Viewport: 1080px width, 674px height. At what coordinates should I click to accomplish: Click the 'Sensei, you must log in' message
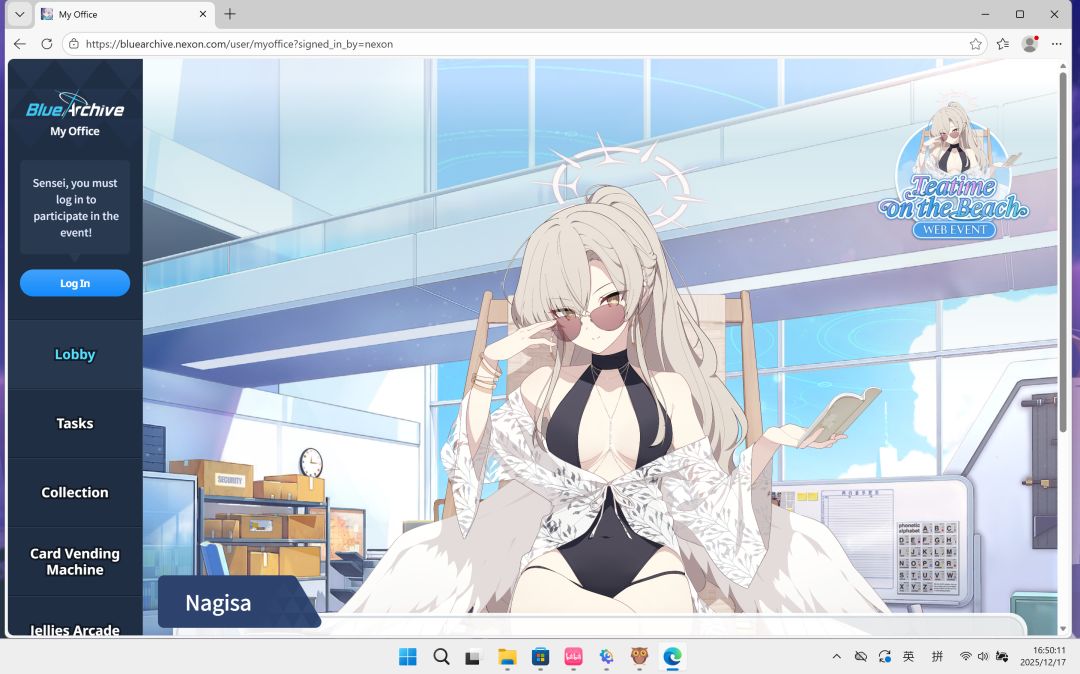75,208
